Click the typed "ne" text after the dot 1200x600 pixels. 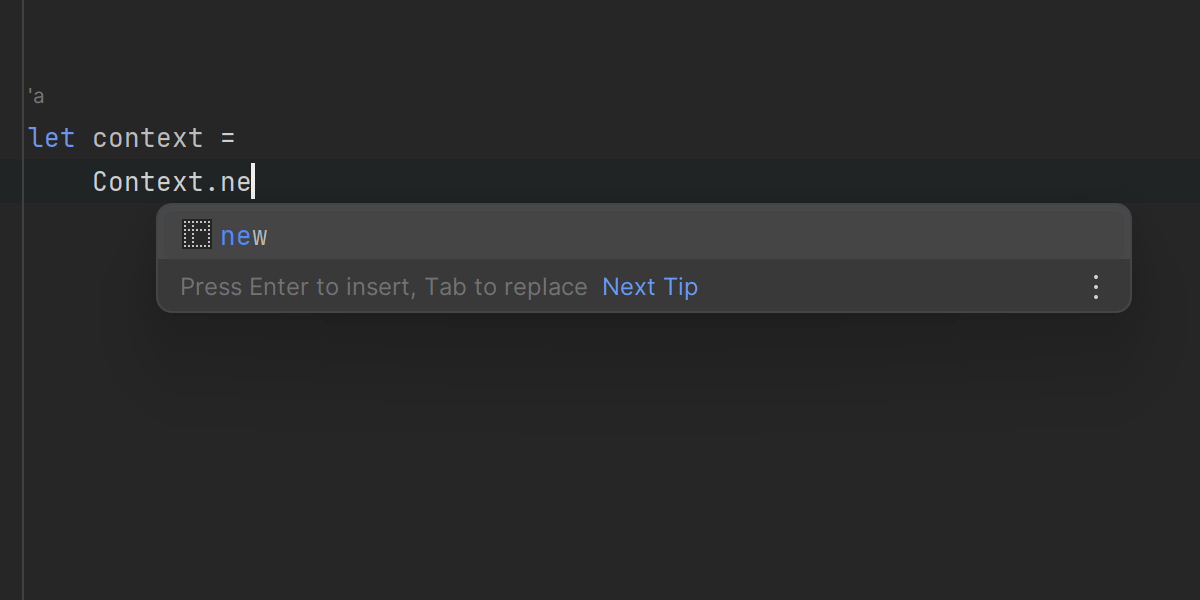(x=236, y=182)
